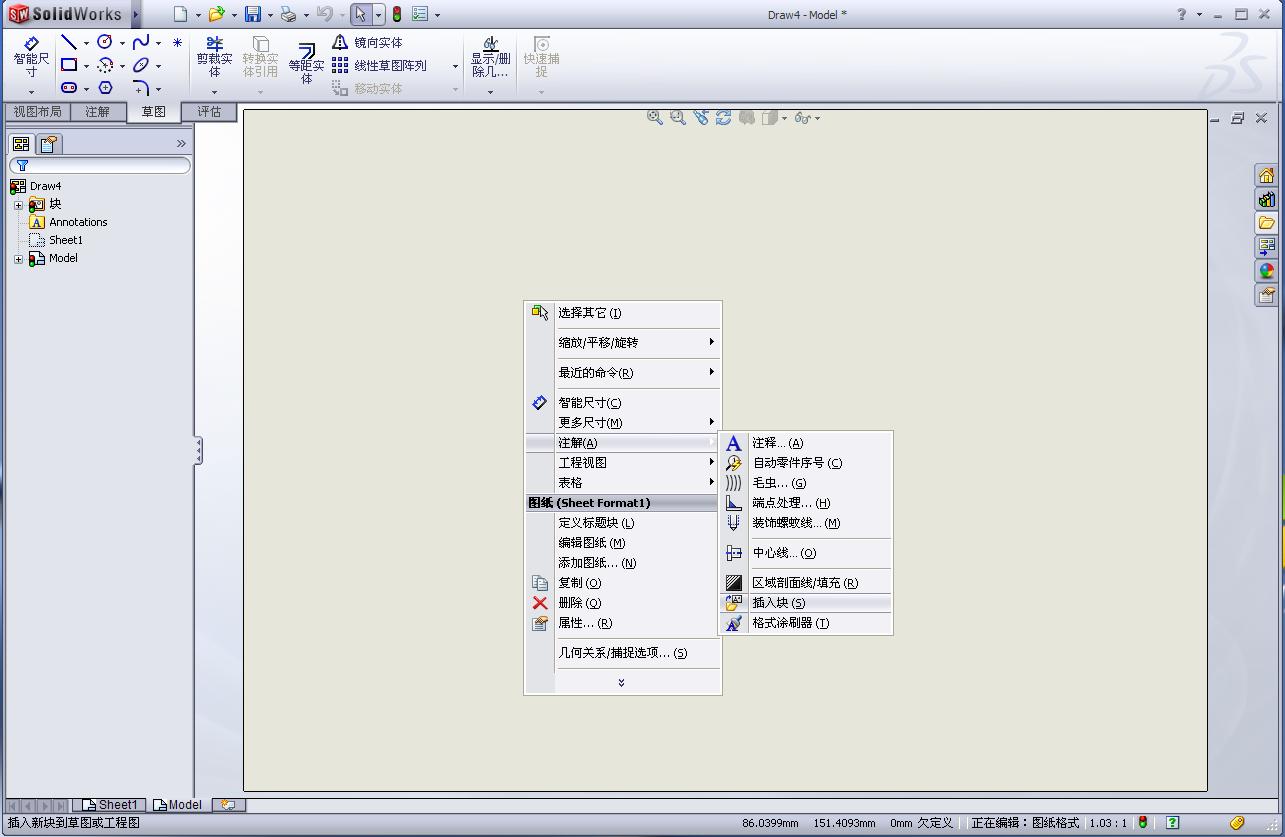Expand the Model node in the tree

point(18,259)
